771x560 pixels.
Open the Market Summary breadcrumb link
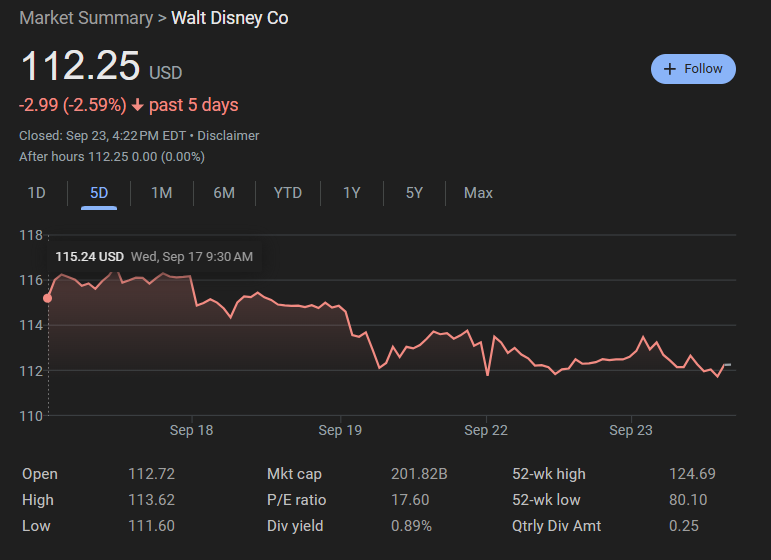tap(86, 18)
